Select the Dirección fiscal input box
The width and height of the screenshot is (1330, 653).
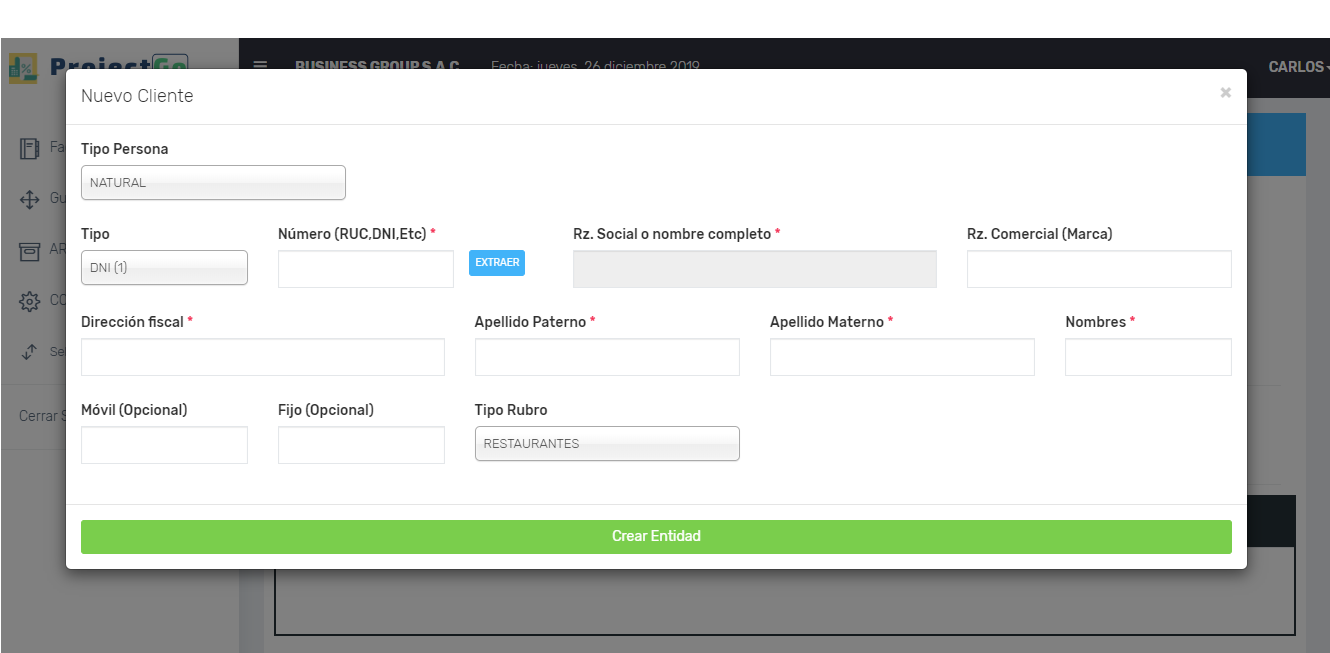[x=262, y=357]
